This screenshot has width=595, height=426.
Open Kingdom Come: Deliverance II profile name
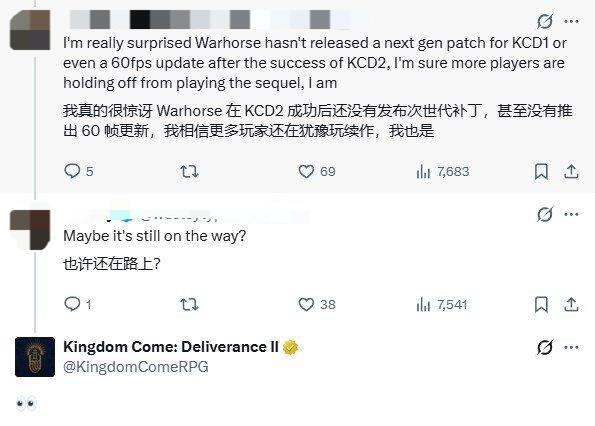[x=171, y=347]
